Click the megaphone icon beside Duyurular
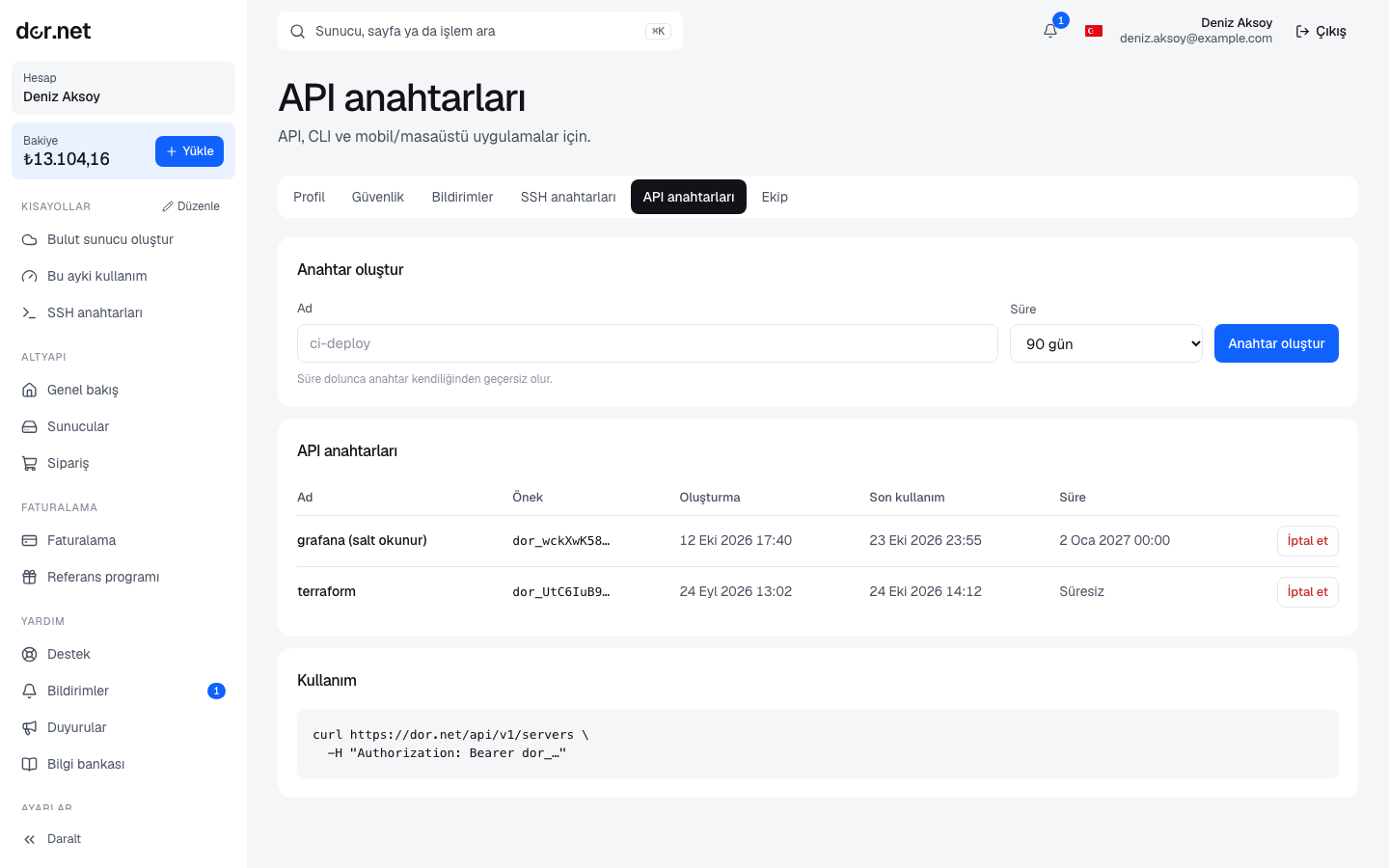The image size is (1389, 868). tap(30, 727)
